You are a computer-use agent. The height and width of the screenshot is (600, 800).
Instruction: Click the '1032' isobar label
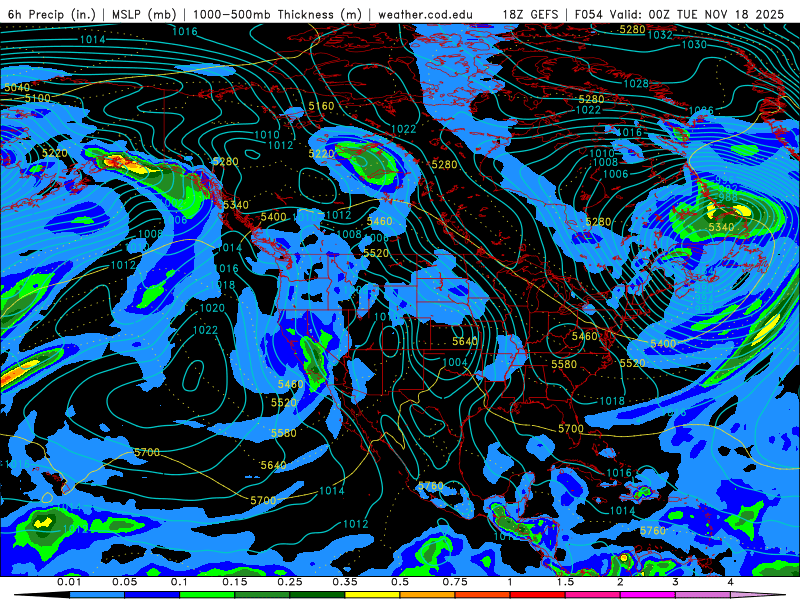(660, 35)
